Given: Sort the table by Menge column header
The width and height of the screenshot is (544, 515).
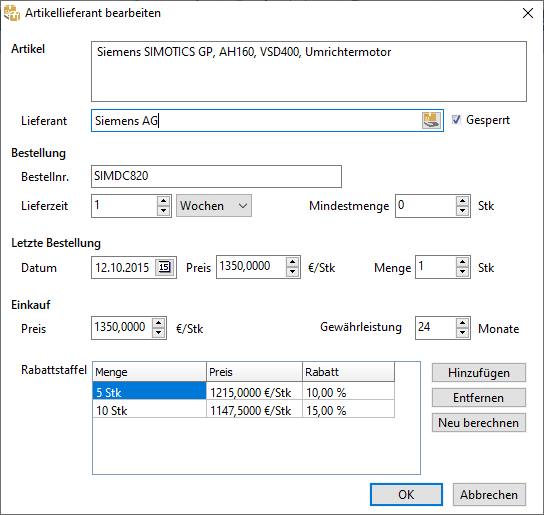Looking at the screenshot, I should coord(149,372).
